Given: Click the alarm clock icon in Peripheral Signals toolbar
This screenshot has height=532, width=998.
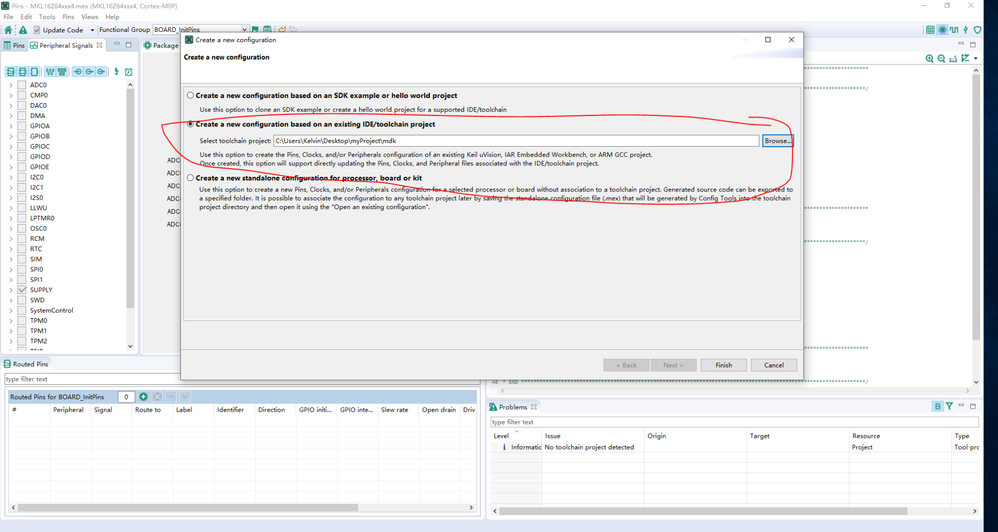Looking at the screenshot, I should [x=129, y=72].
